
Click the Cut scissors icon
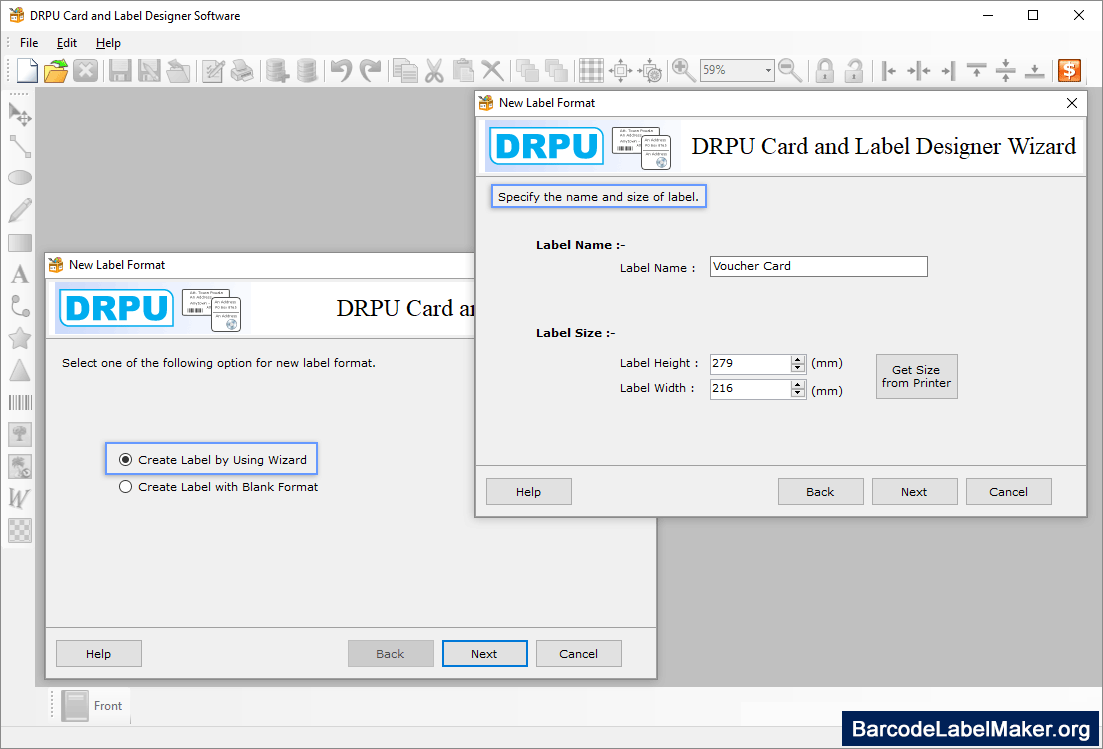434,70
